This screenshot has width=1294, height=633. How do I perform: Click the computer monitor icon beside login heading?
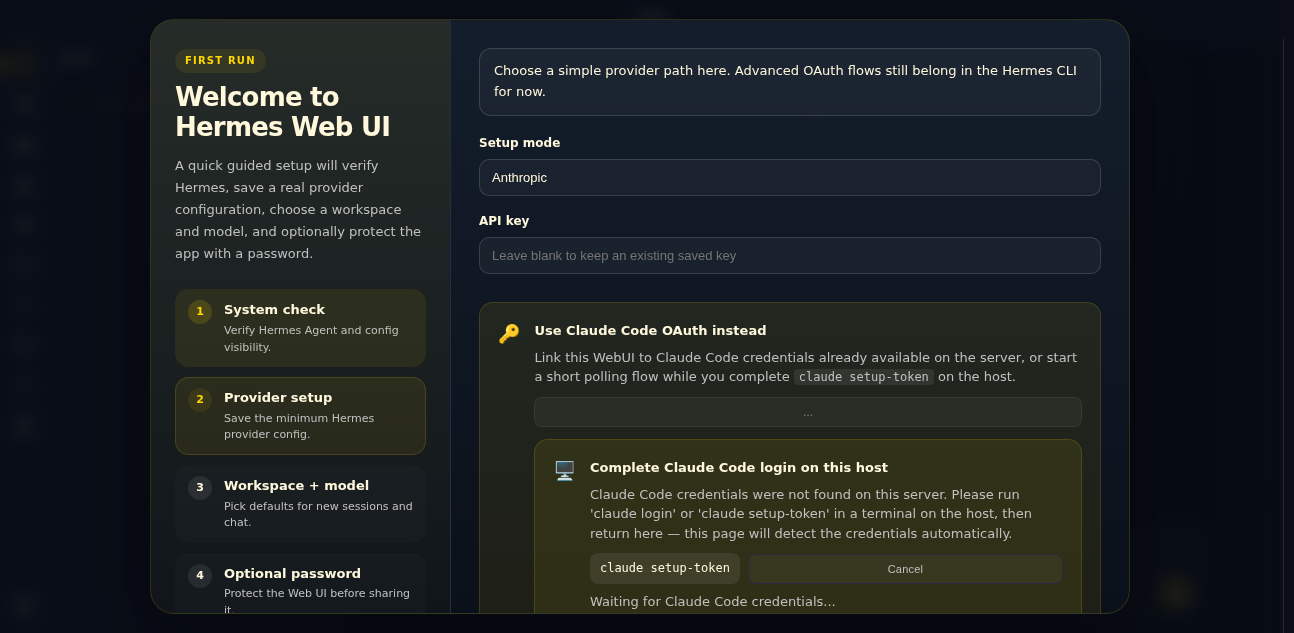(x=565, y=470)
